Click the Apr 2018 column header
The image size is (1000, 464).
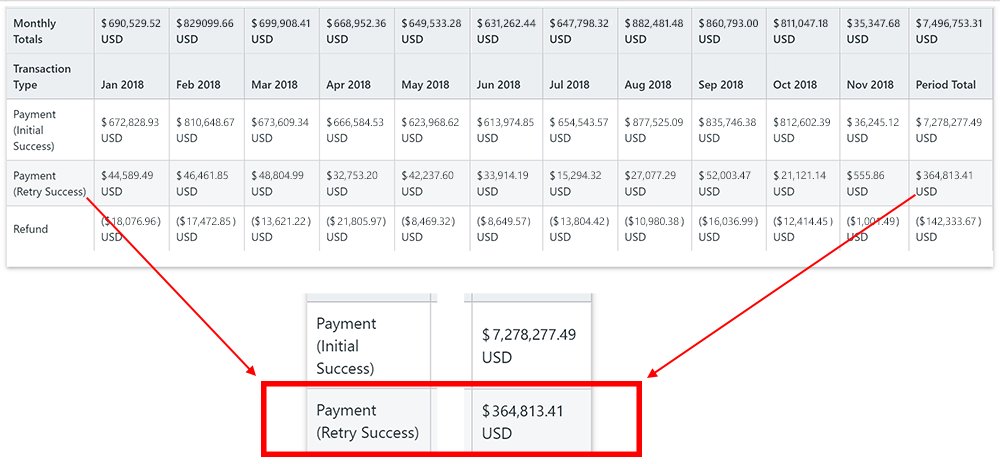[x=348, y=84]
